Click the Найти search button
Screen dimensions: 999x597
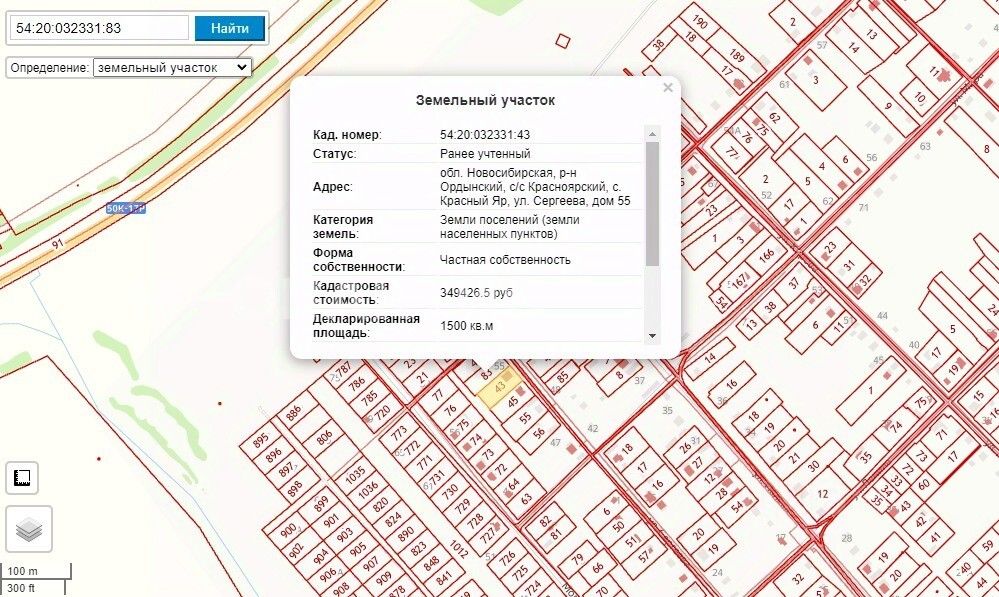click(229, 29)
